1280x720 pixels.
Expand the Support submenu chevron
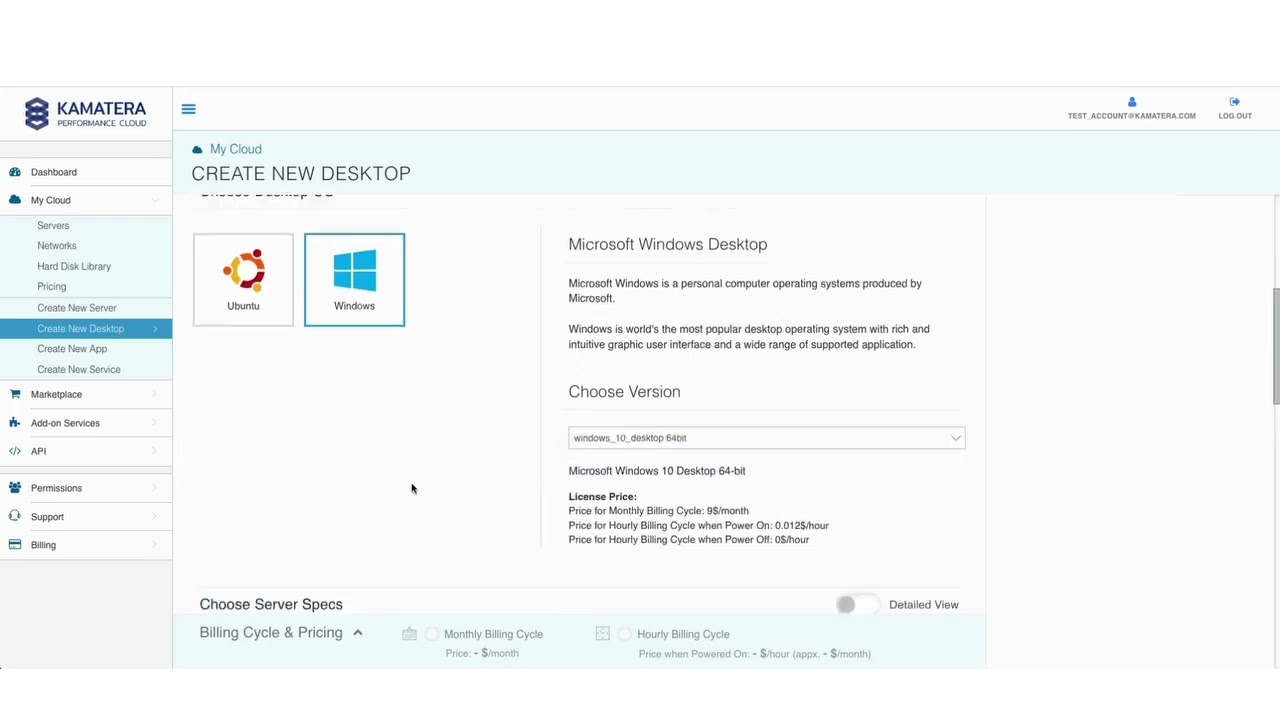tap(155, 516)
